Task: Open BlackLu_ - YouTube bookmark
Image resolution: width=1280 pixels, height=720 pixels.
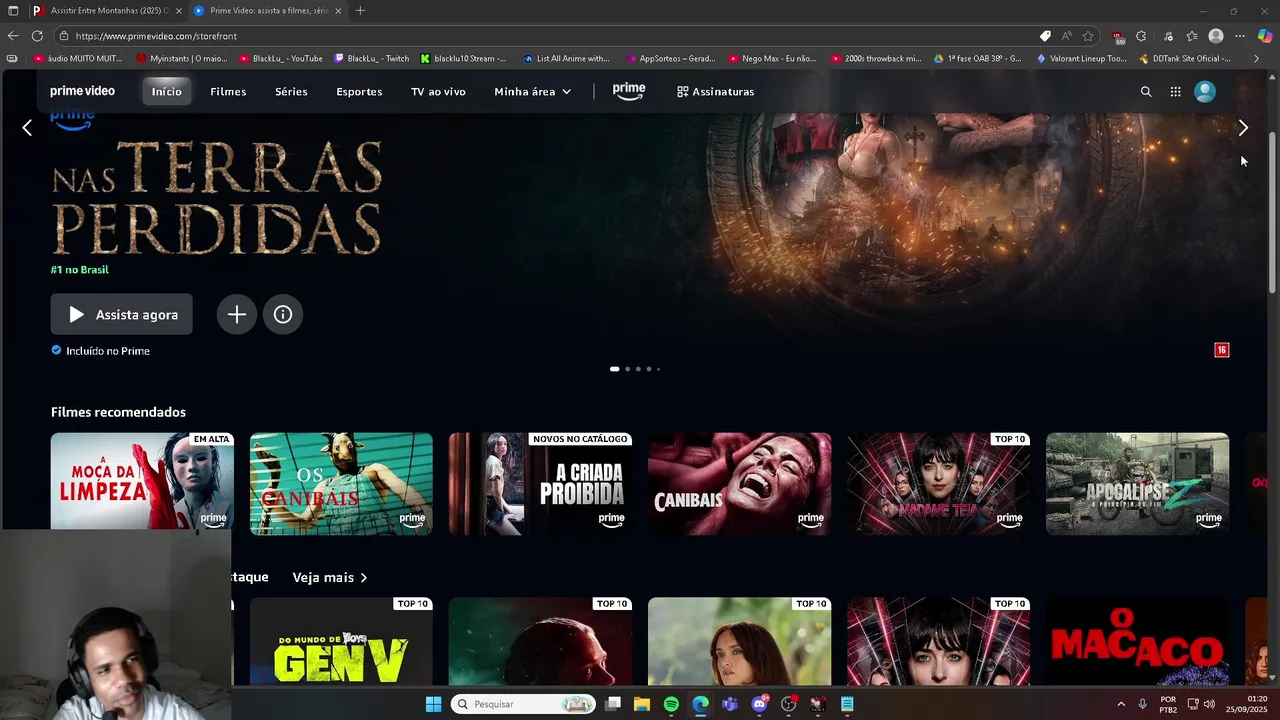Action: click(280, 58)
